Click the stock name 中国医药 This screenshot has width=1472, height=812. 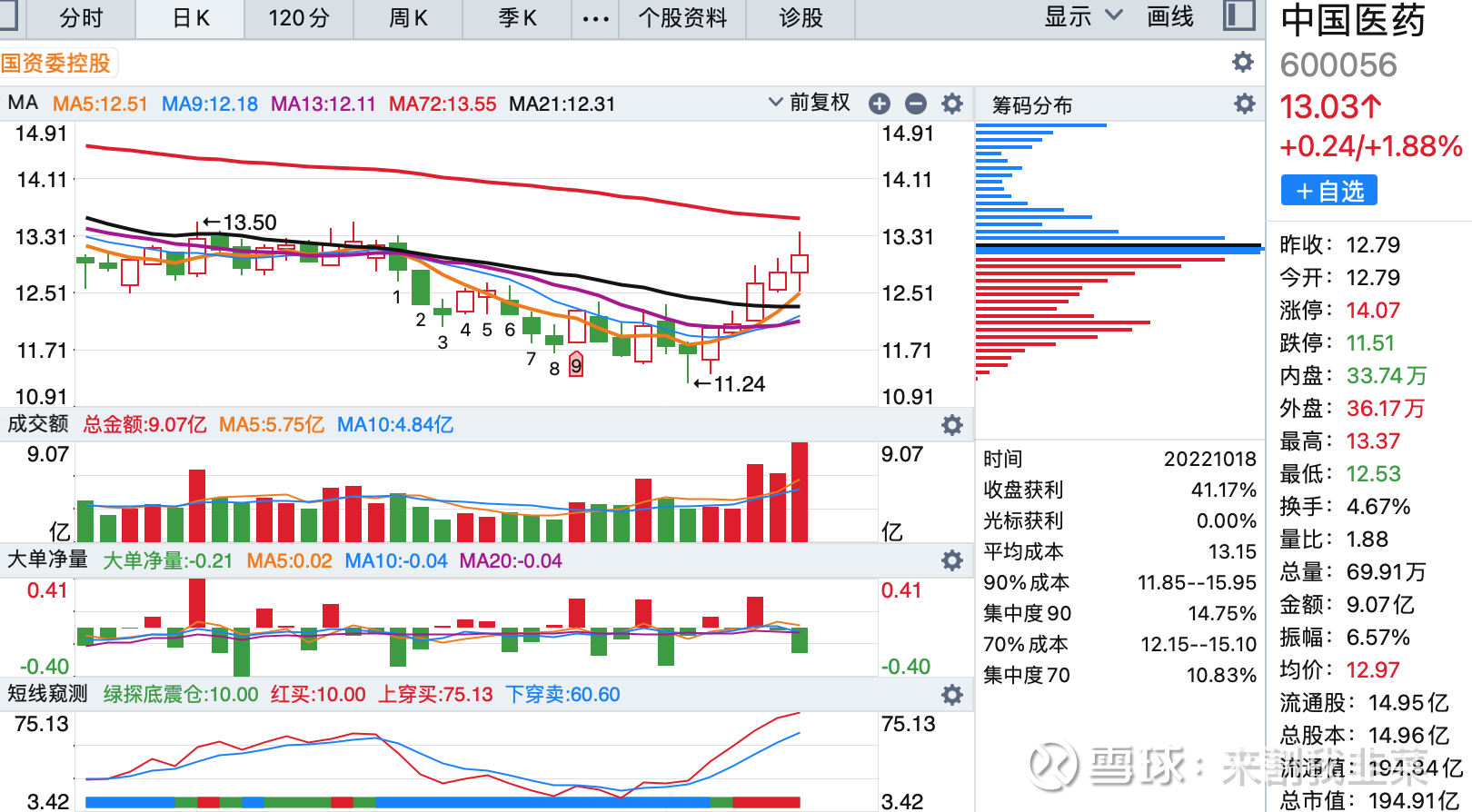click(1353, 20)
